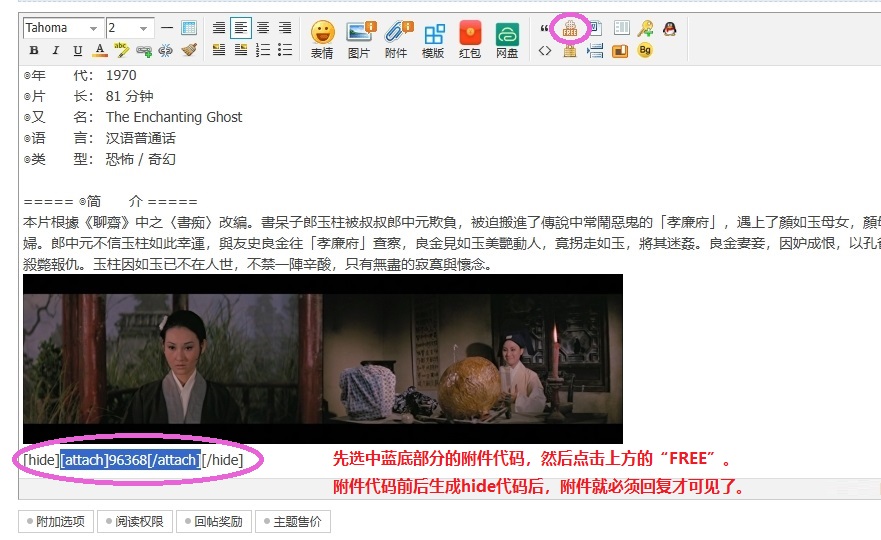Clear formatting with the broom icon
Viewport: 881px width, 540px height.
click(189, 51)
